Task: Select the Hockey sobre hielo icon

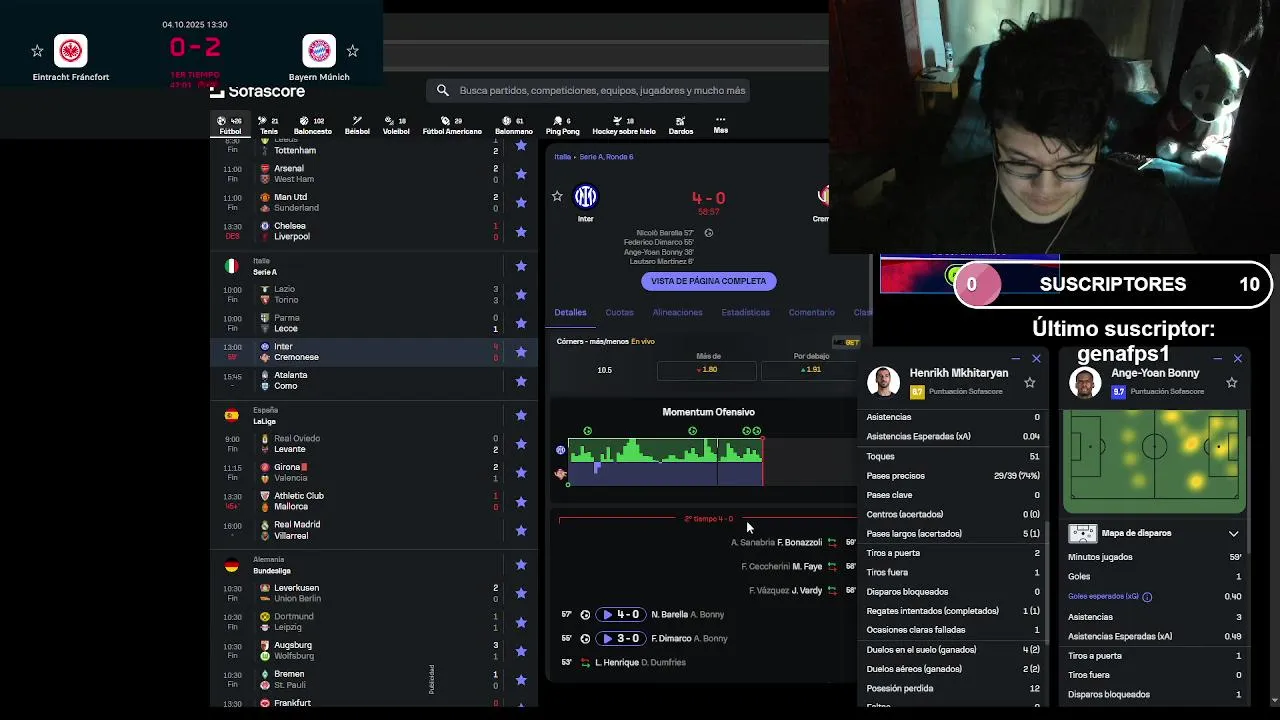Action: tap(624, 126)
